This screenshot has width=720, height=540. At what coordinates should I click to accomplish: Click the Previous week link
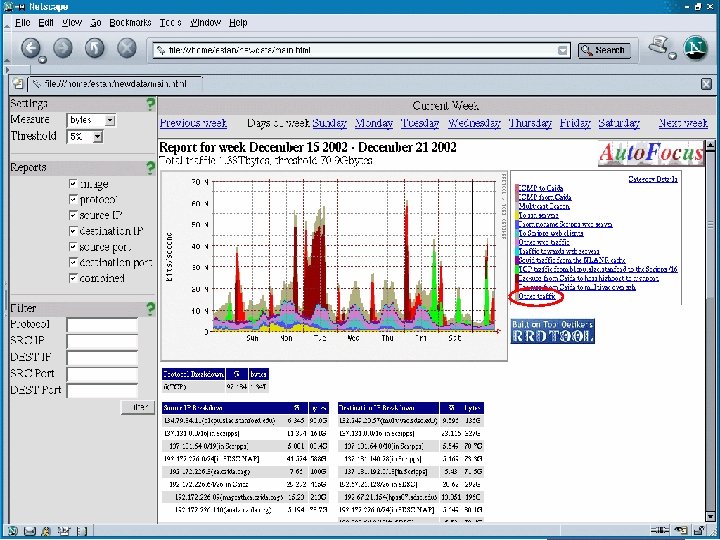(x=193, y=123)
